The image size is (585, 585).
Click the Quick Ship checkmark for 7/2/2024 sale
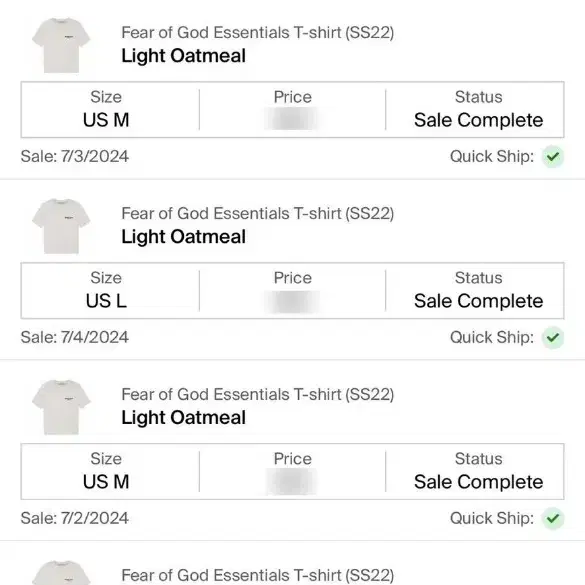[x=553, y=519]
